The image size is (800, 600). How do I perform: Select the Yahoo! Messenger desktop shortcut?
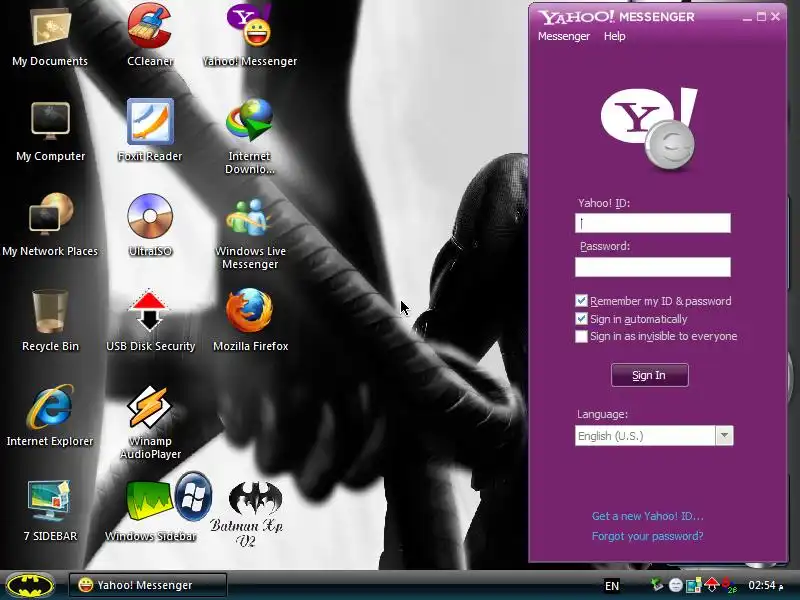[x=249, y=36]
